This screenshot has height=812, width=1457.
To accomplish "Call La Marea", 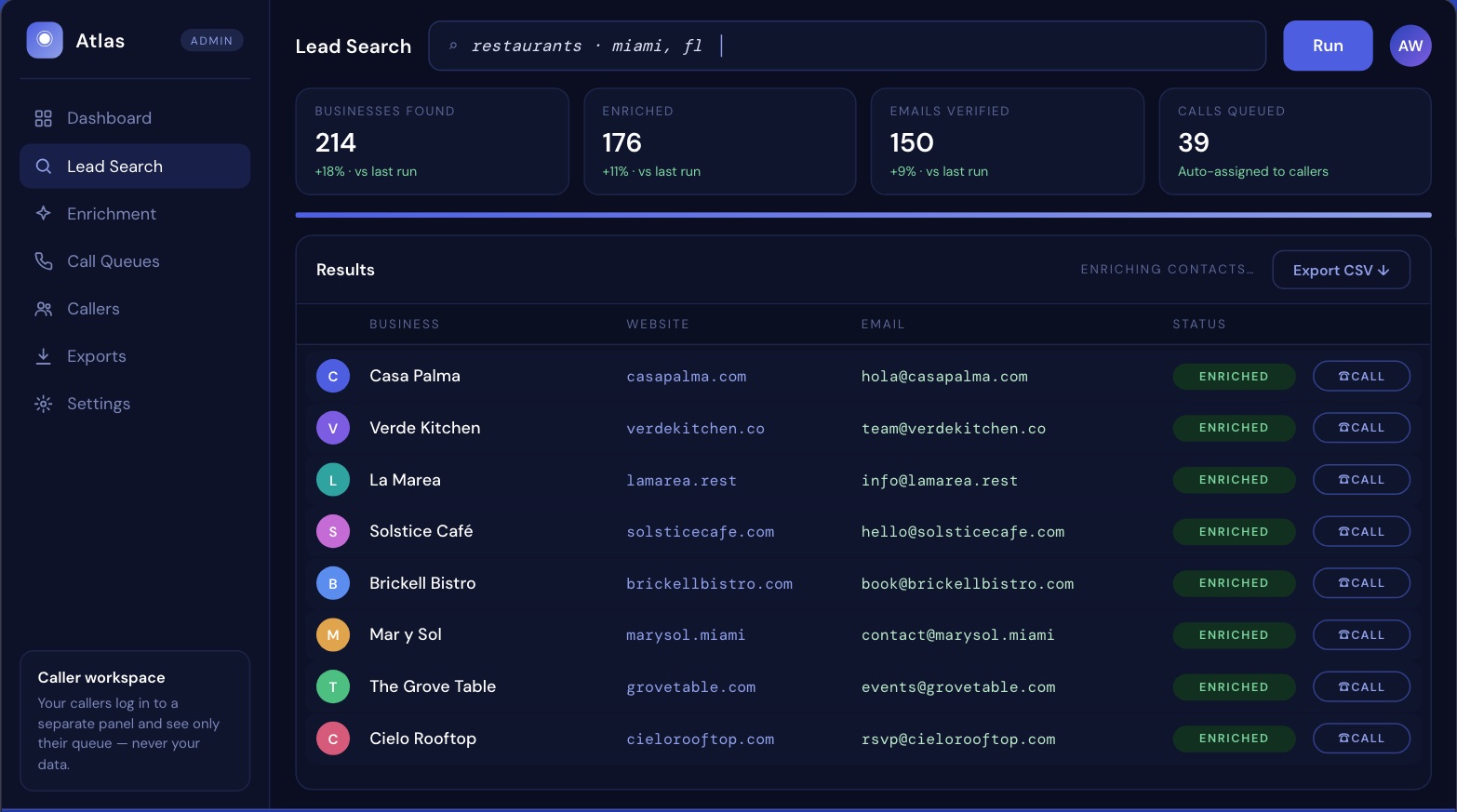I will click(1361, 480).
